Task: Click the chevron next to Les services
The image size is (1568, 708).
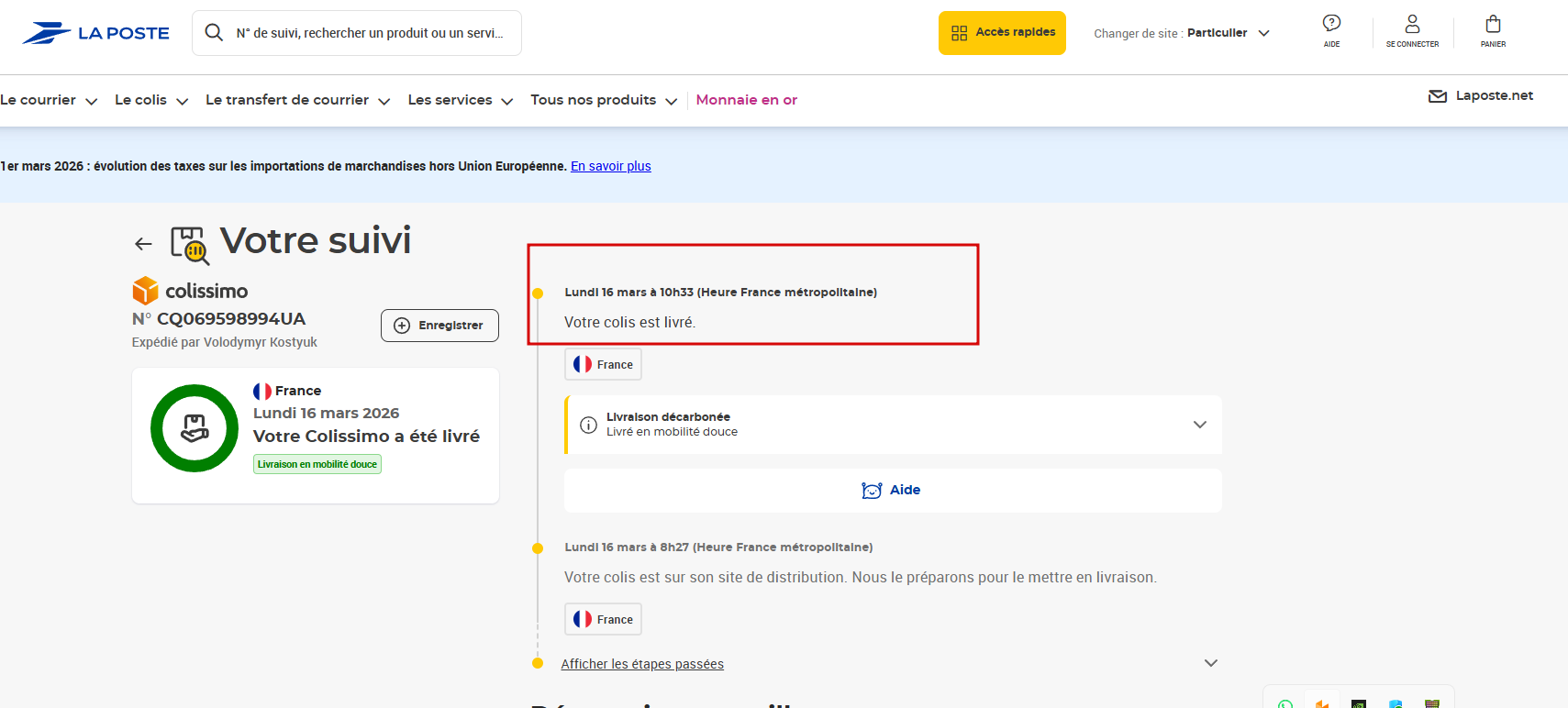Action: [506, 102]
